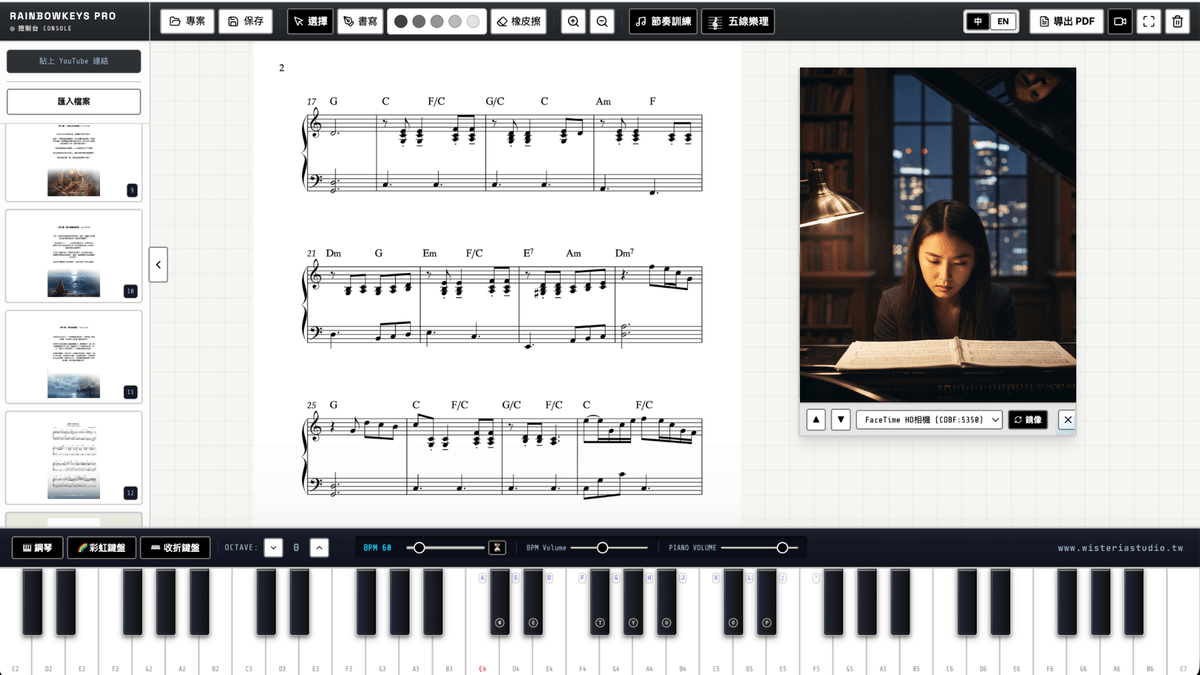Screen dimensions: 1200x675
Task: Enter fullscreen with the expand icon
Action: tap(1149, 21)
